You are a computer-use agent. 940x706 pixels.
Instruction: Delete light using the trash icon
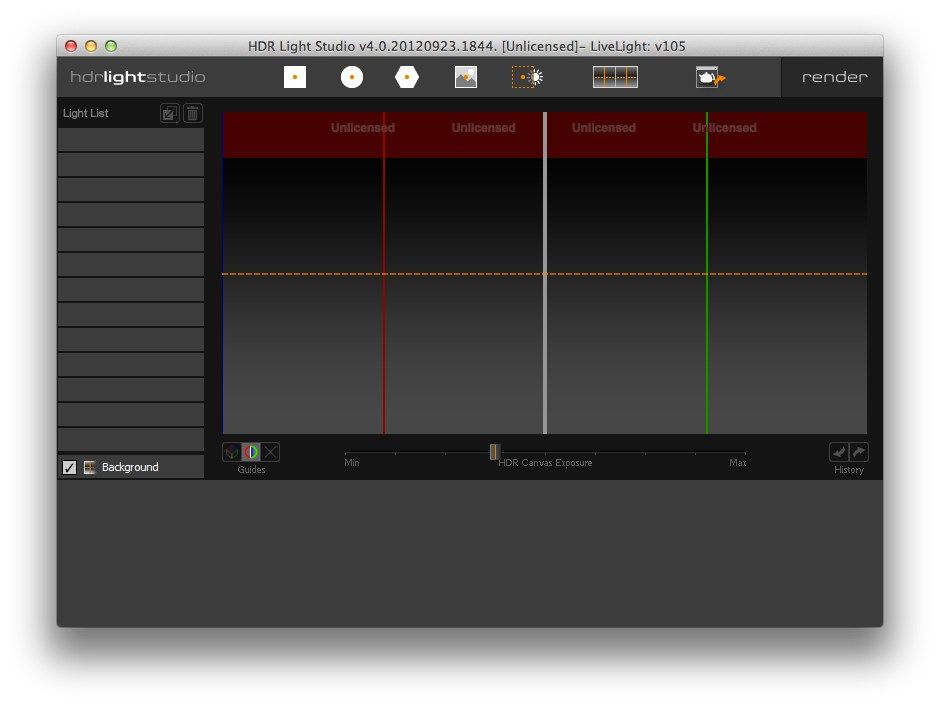pyautogui.click(x=192, y=113)
